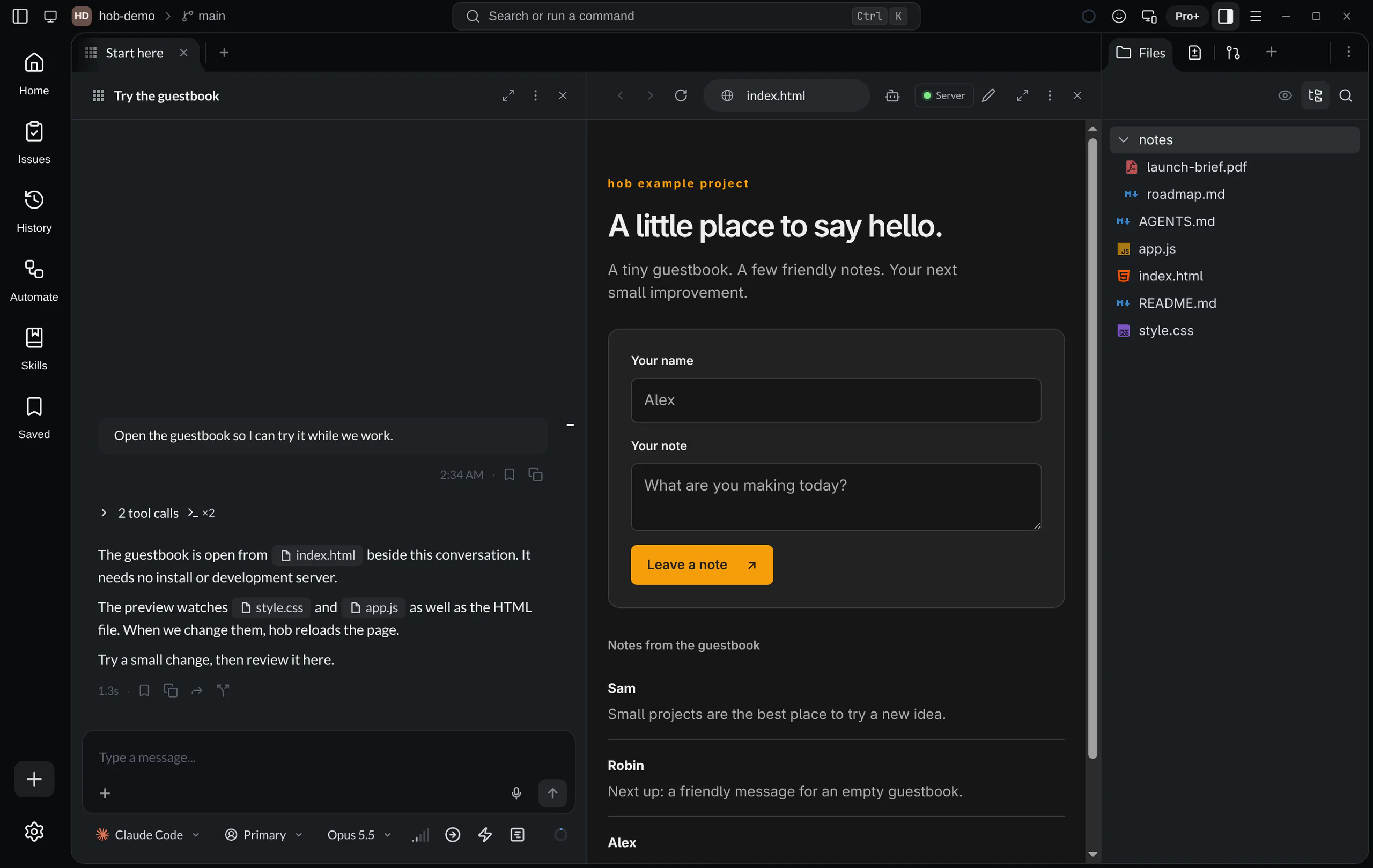Open the Home sidebar section
This screenshot has width=1373, height=868.
(x=34, y=74)
